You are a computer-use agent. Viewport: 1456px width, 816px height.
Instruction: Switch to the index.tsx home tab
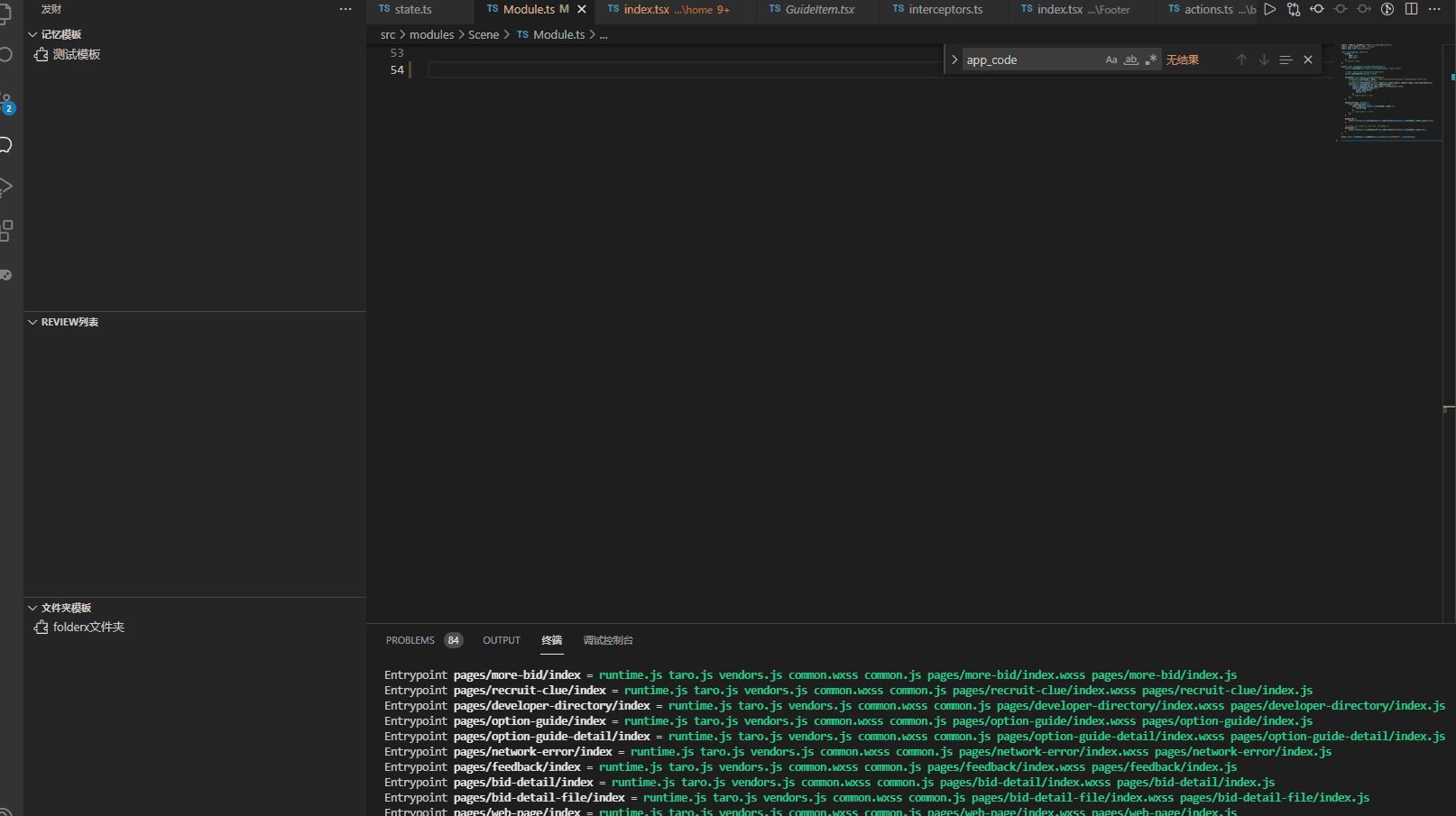pyautogui.click(x=675, y=9)
